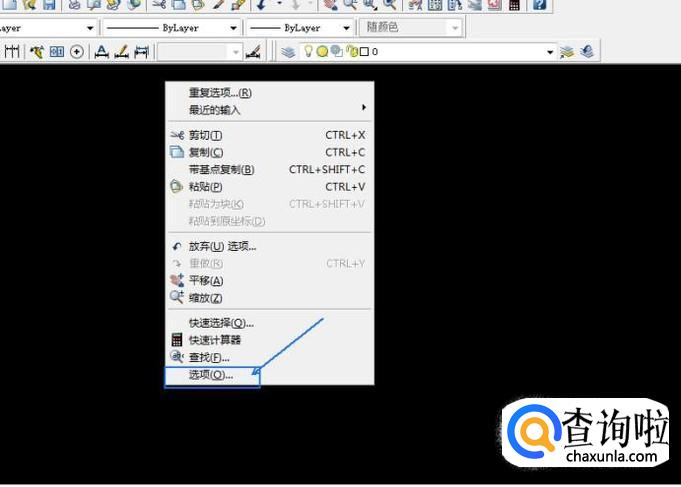Toggle layer 0 freeze sun icon
This screenshot has height=487, width=681.
point(322,51)
